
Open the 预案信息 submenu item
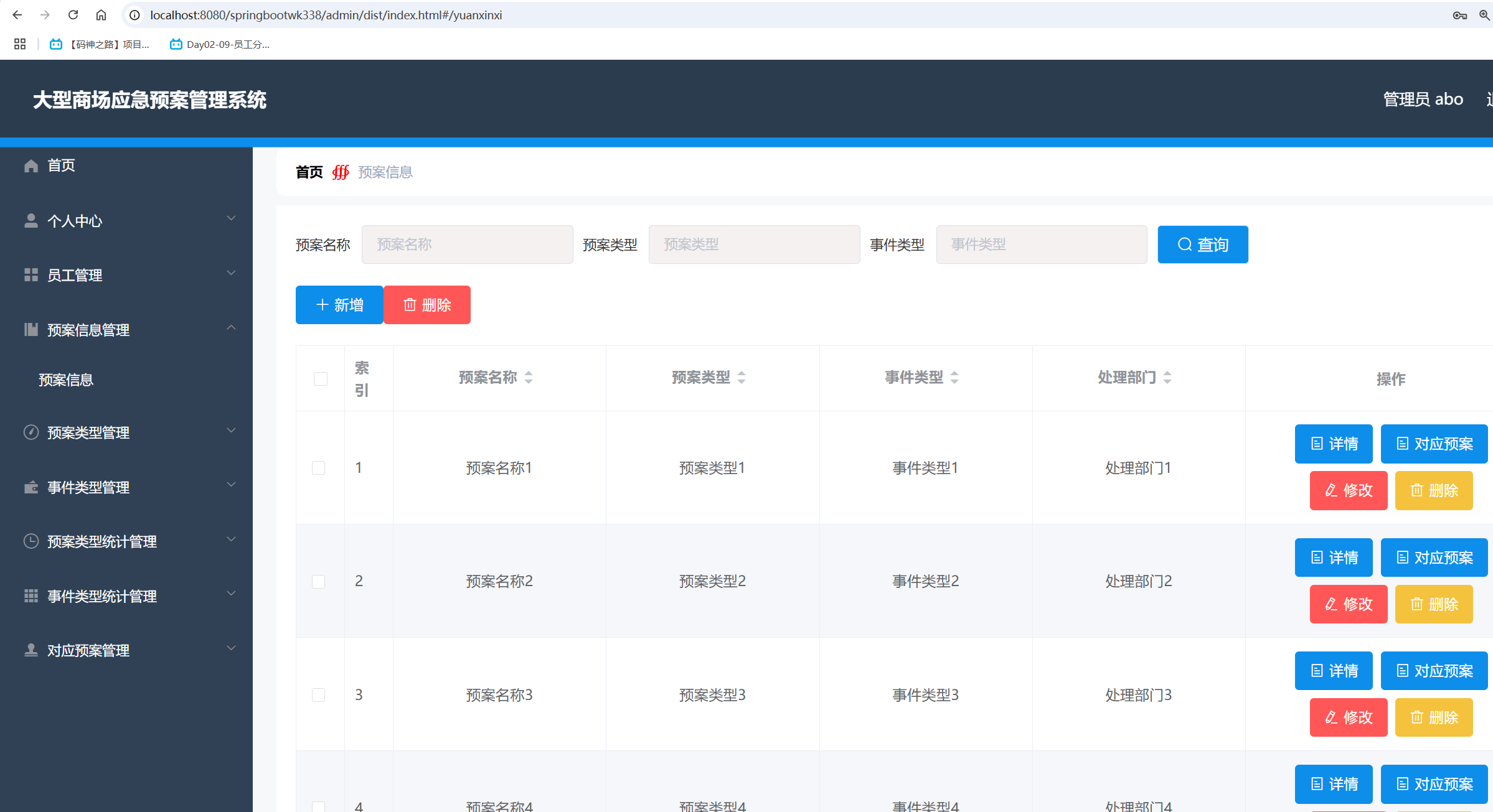pos(66,380)
